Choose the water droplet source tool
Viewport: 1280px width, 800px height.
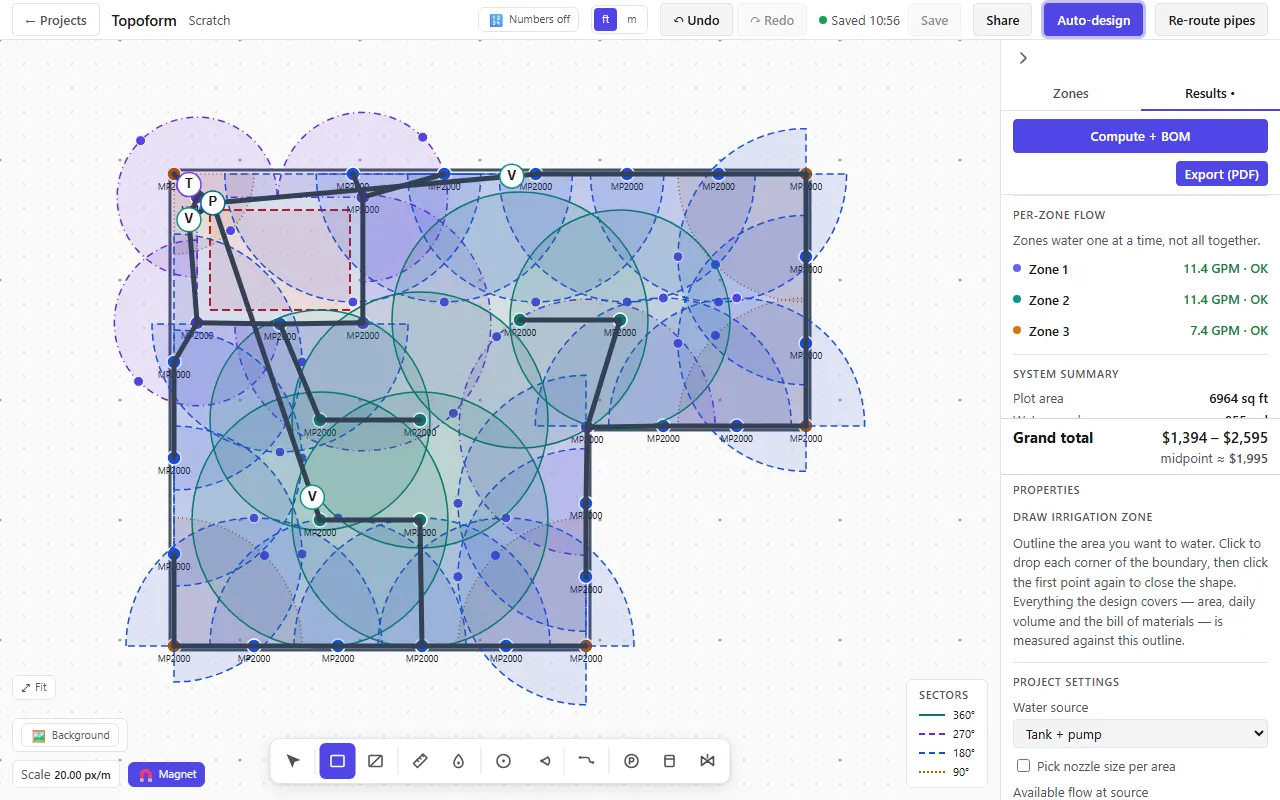coord(458,761)
